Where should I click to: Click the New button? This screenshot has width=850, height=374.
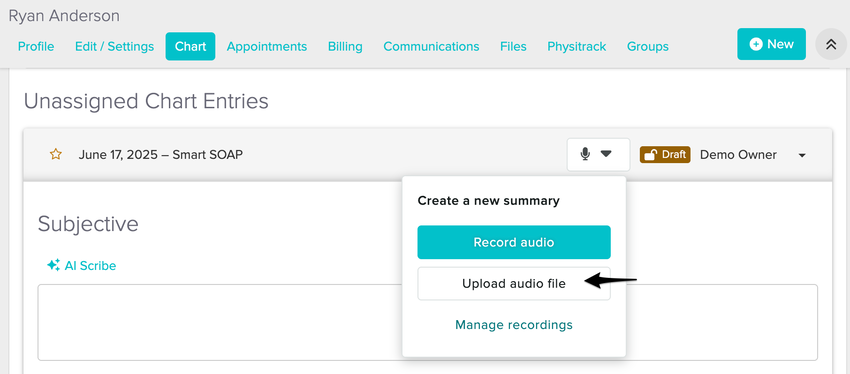click(x=771, y=44)
